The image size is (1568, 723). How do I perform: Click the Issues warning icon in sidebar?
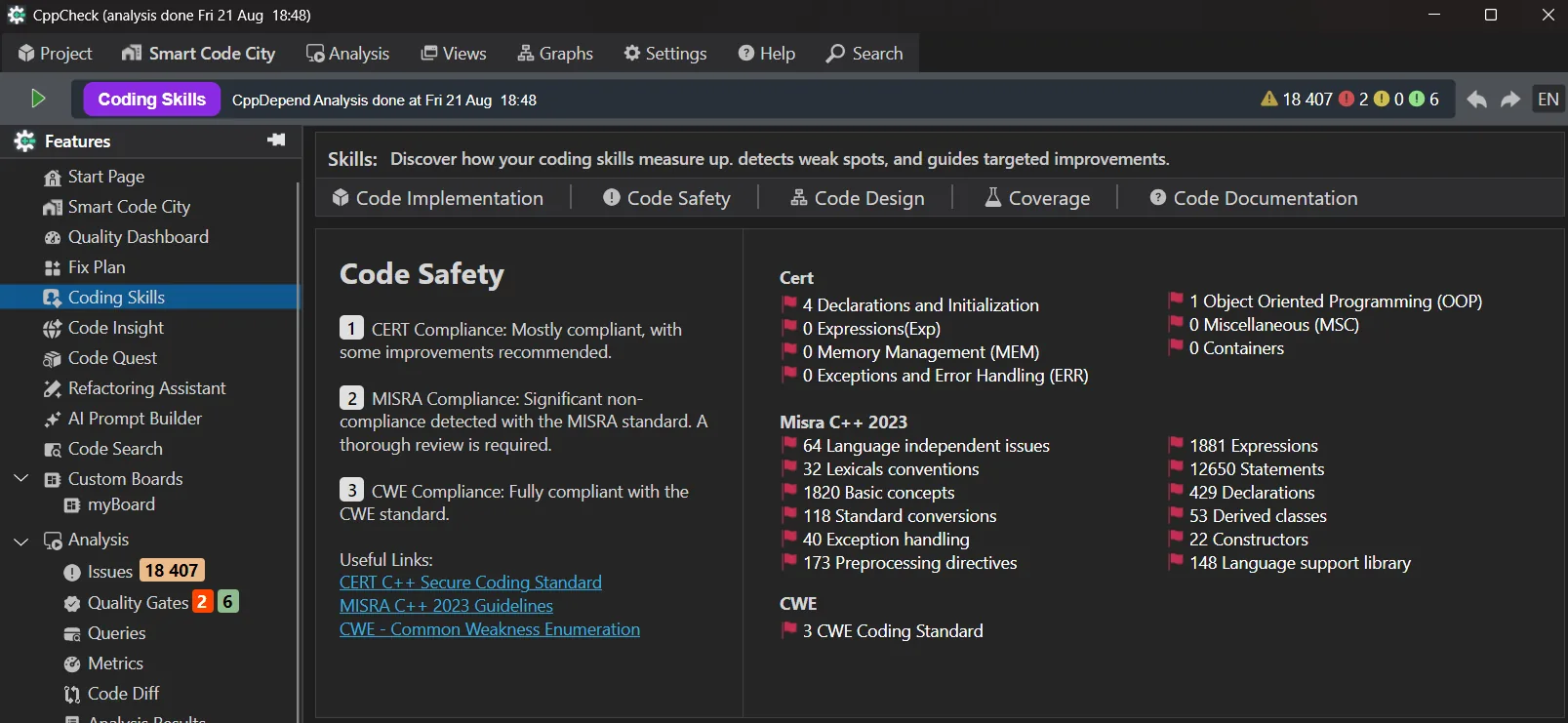point(72,573)
